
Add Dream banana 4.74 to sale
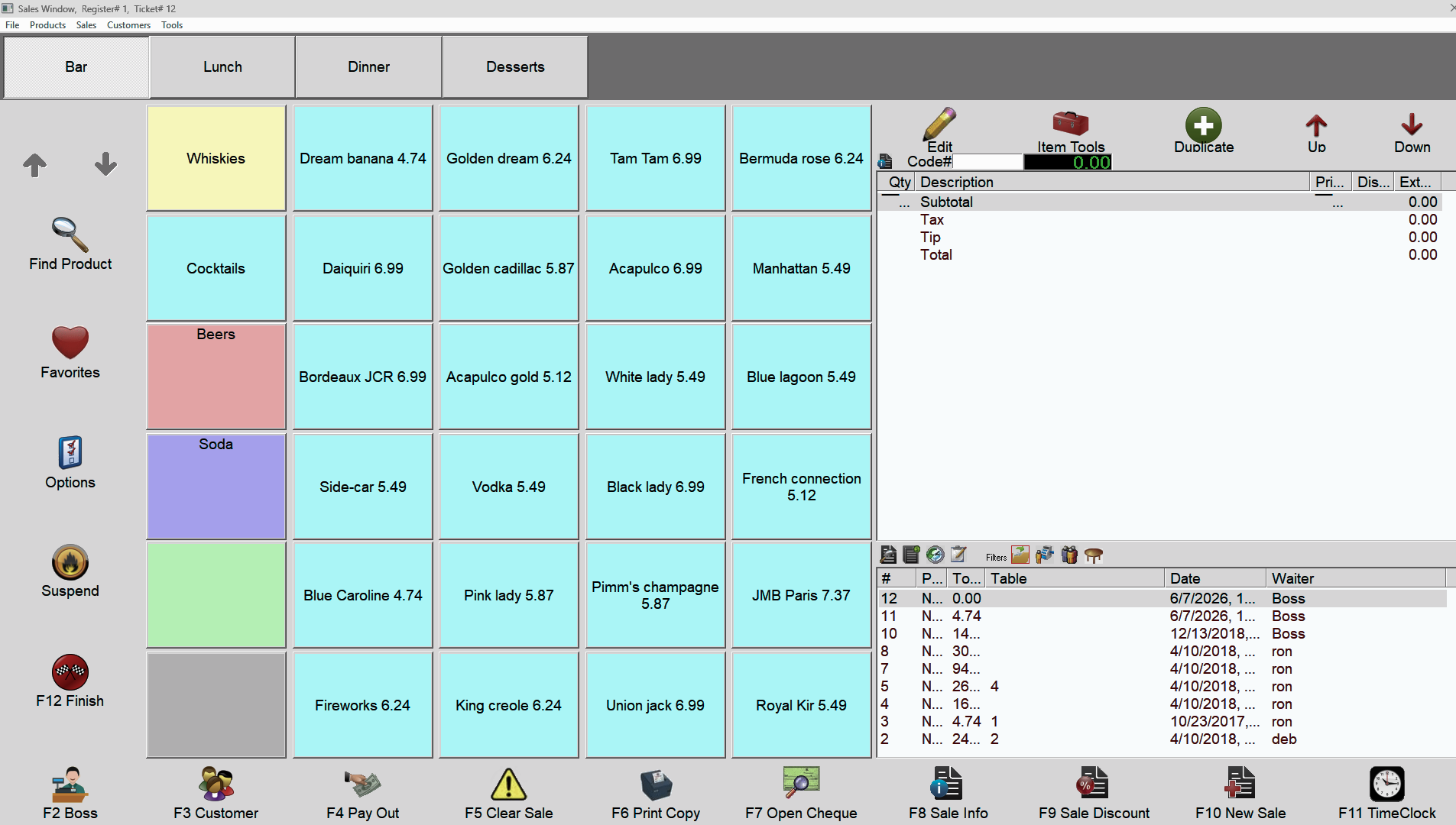(363, 158)
